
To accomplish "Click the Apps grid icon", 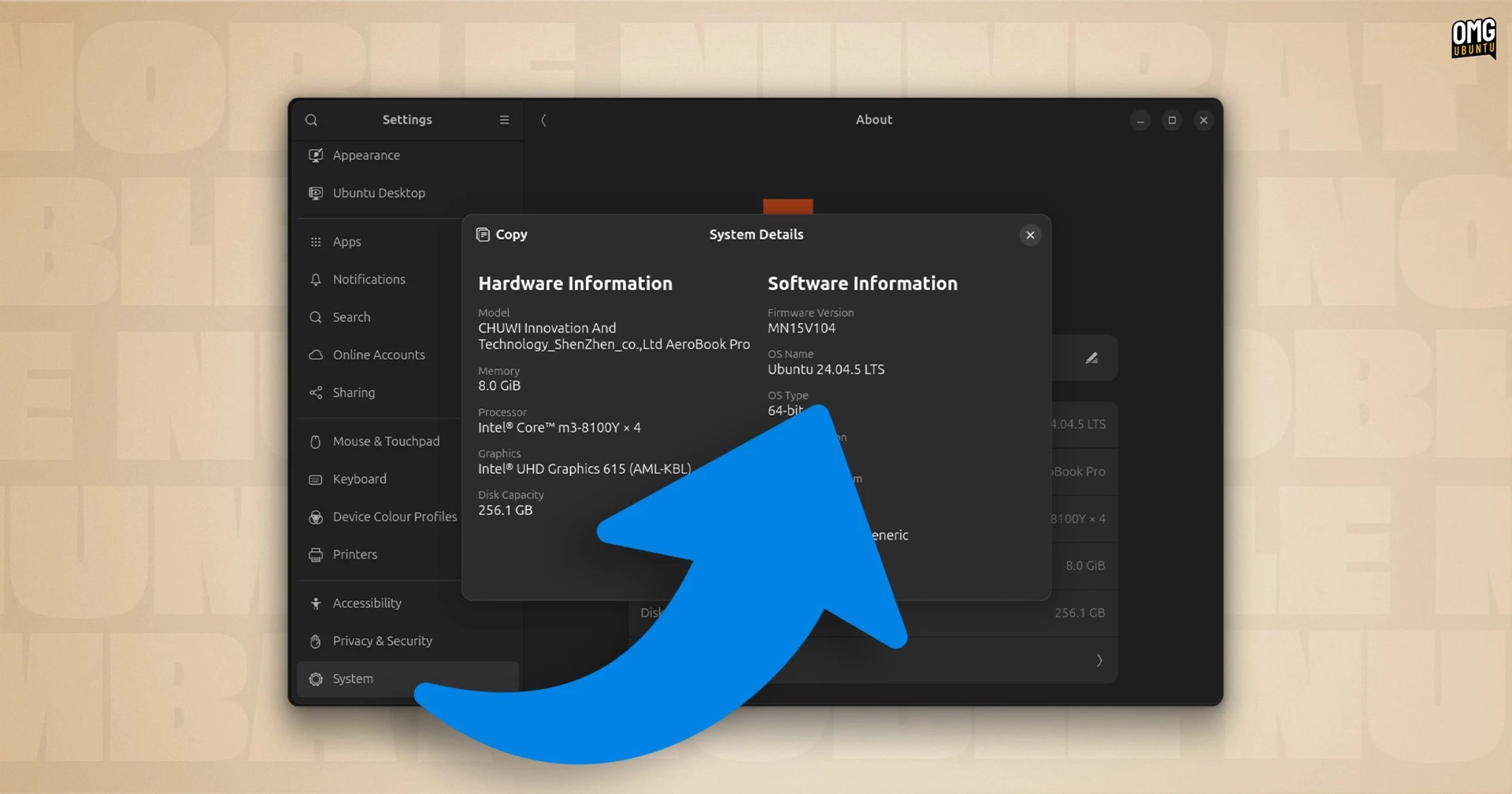I will [x=316, y=242].
